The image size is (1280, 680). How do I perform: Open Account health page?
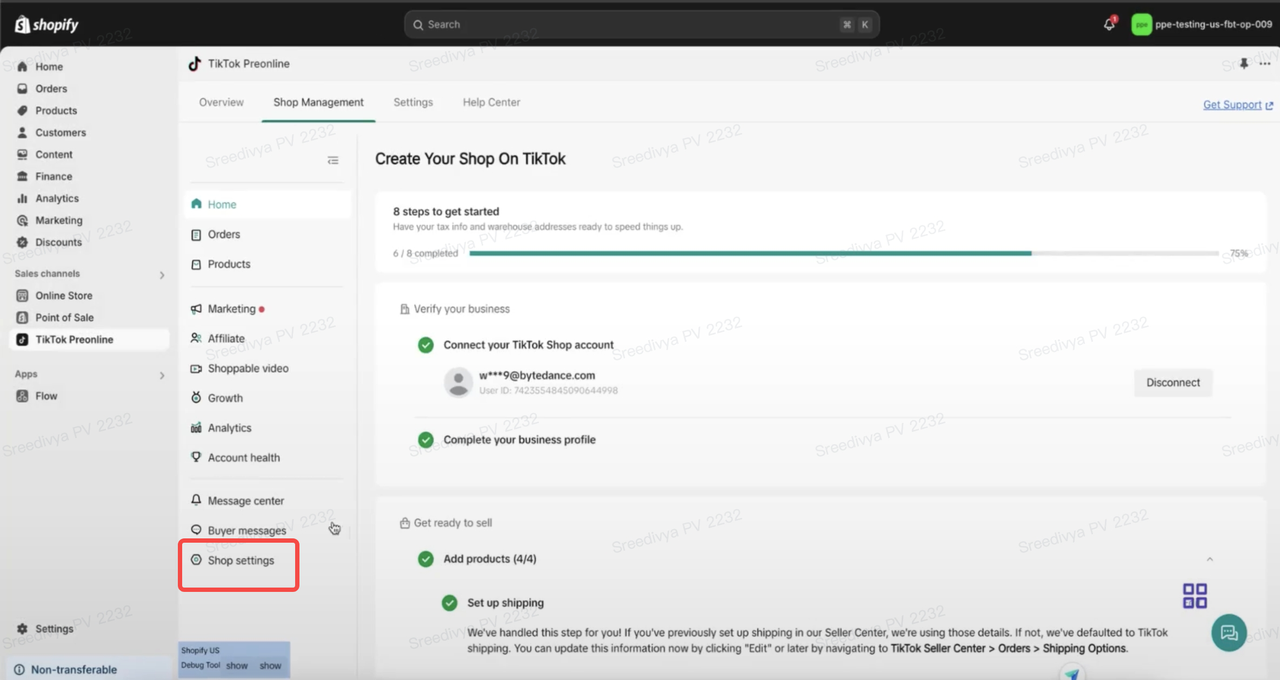243,457
